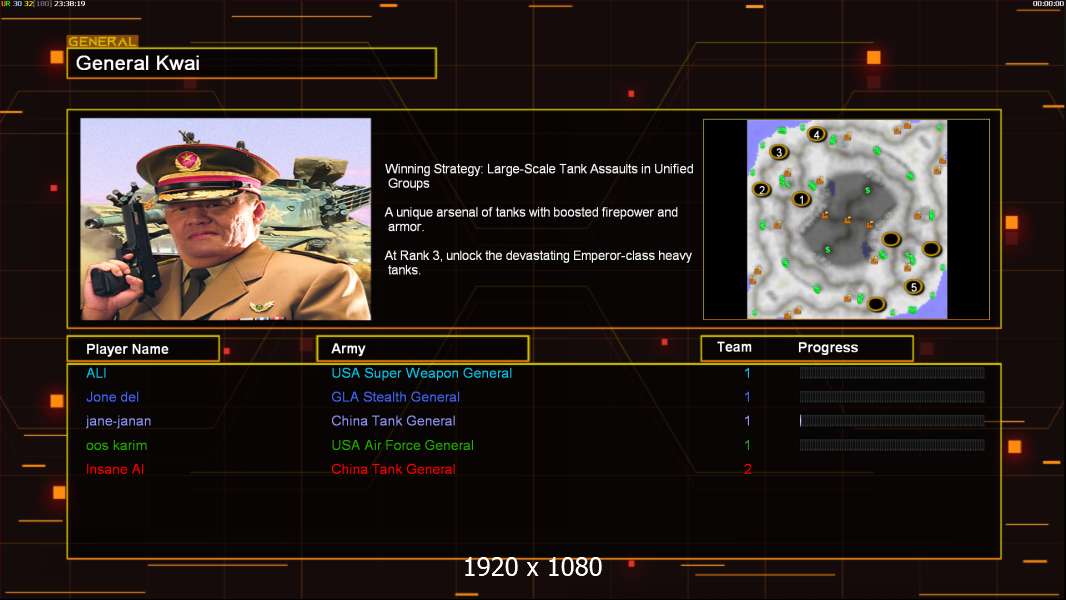The image size is (1066, 600).
Task: Click start position 4 marker on minimap
Action: point(816,134)
